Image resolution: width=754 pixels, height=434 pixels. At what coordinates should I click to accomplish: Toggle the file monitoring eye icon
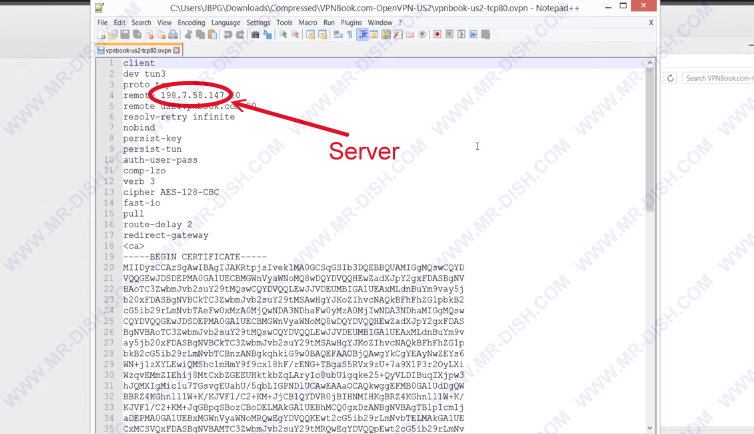click(422, 35)
